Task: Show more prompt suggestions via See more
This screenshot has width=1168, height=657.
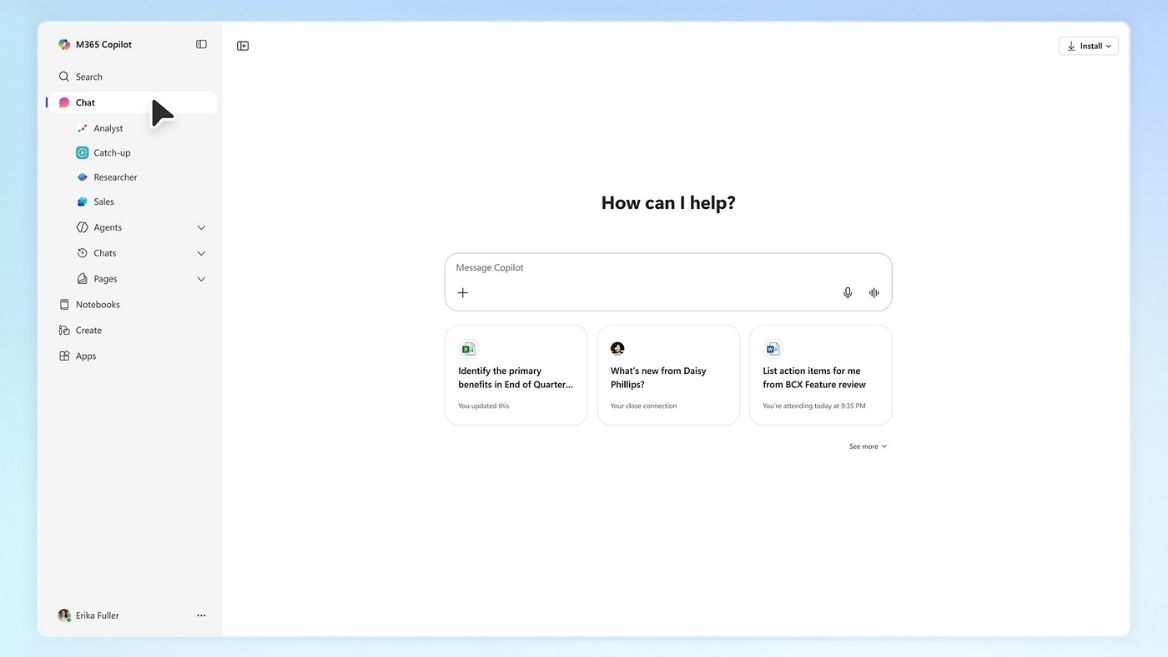Action: tap(867, 447)
